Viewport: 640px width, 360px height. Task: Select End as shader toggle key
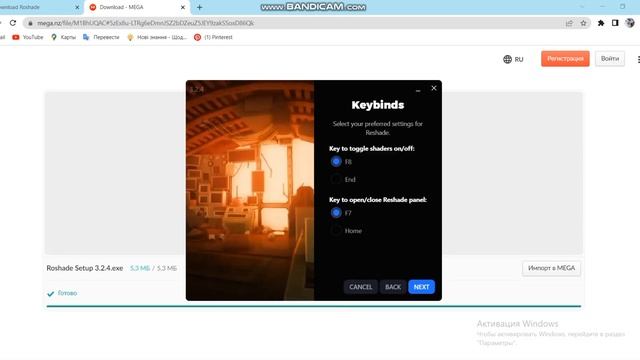click(336, 179)
